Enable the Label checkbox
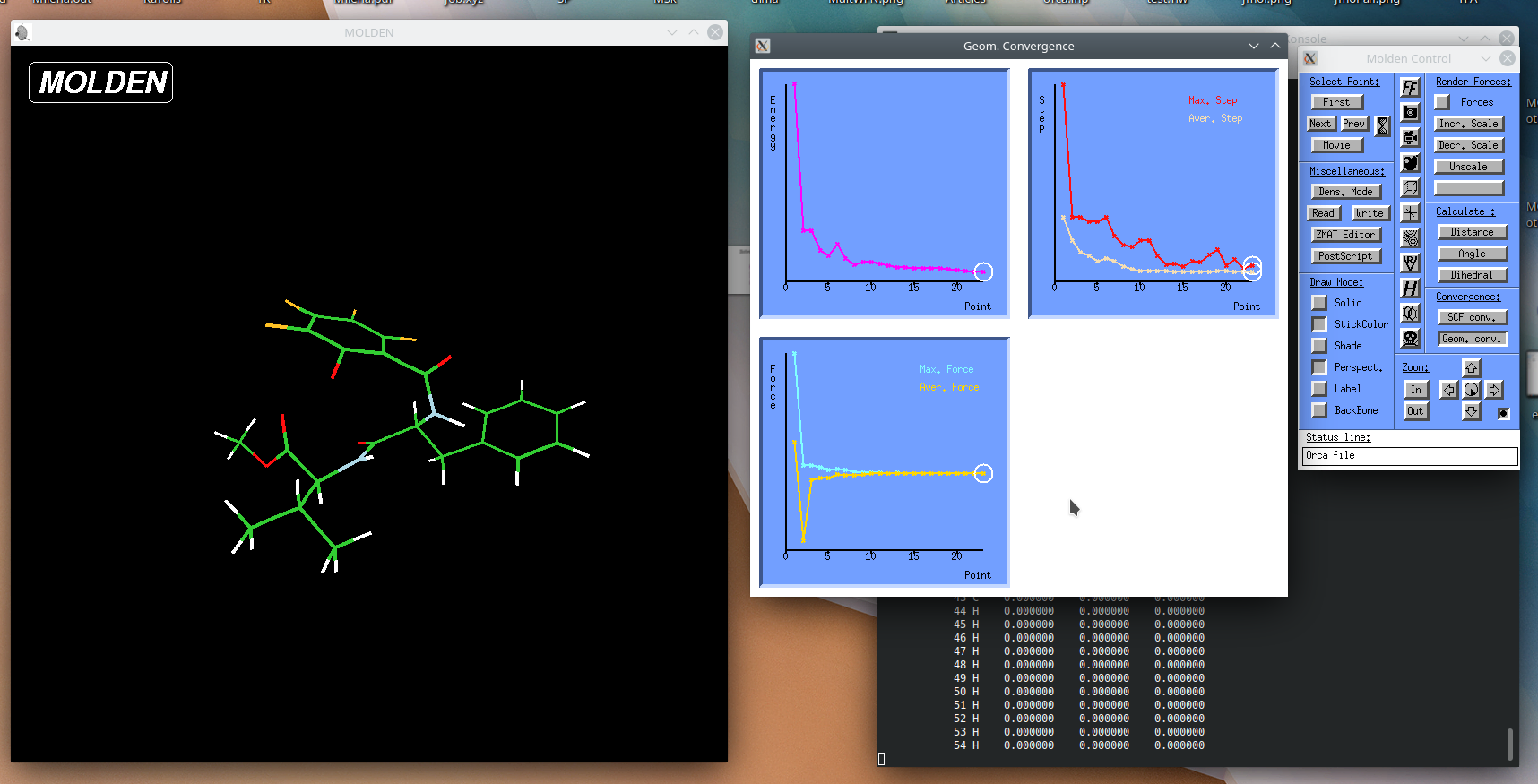 click(x=1319, y=389)
